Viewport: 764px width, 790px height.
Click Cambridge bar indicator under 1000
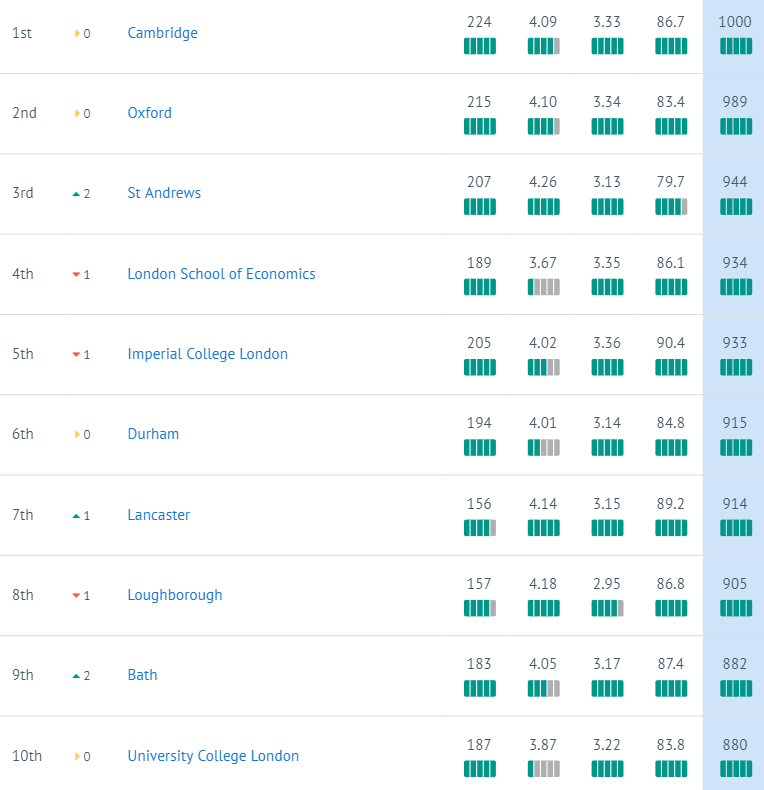click(x=736, y=46)
